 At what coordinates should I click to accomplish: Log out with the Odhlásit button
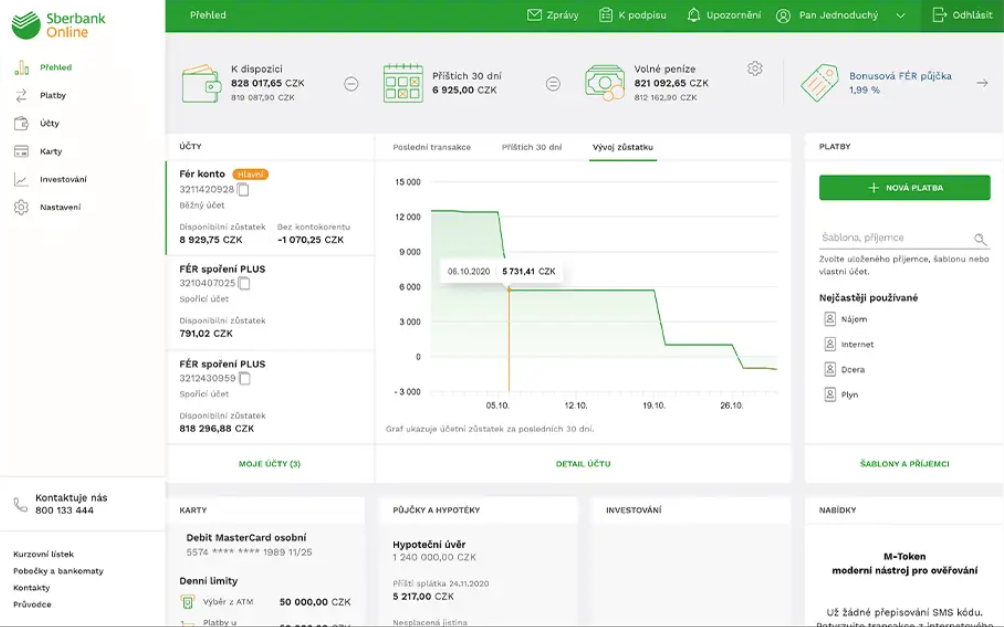963,16
